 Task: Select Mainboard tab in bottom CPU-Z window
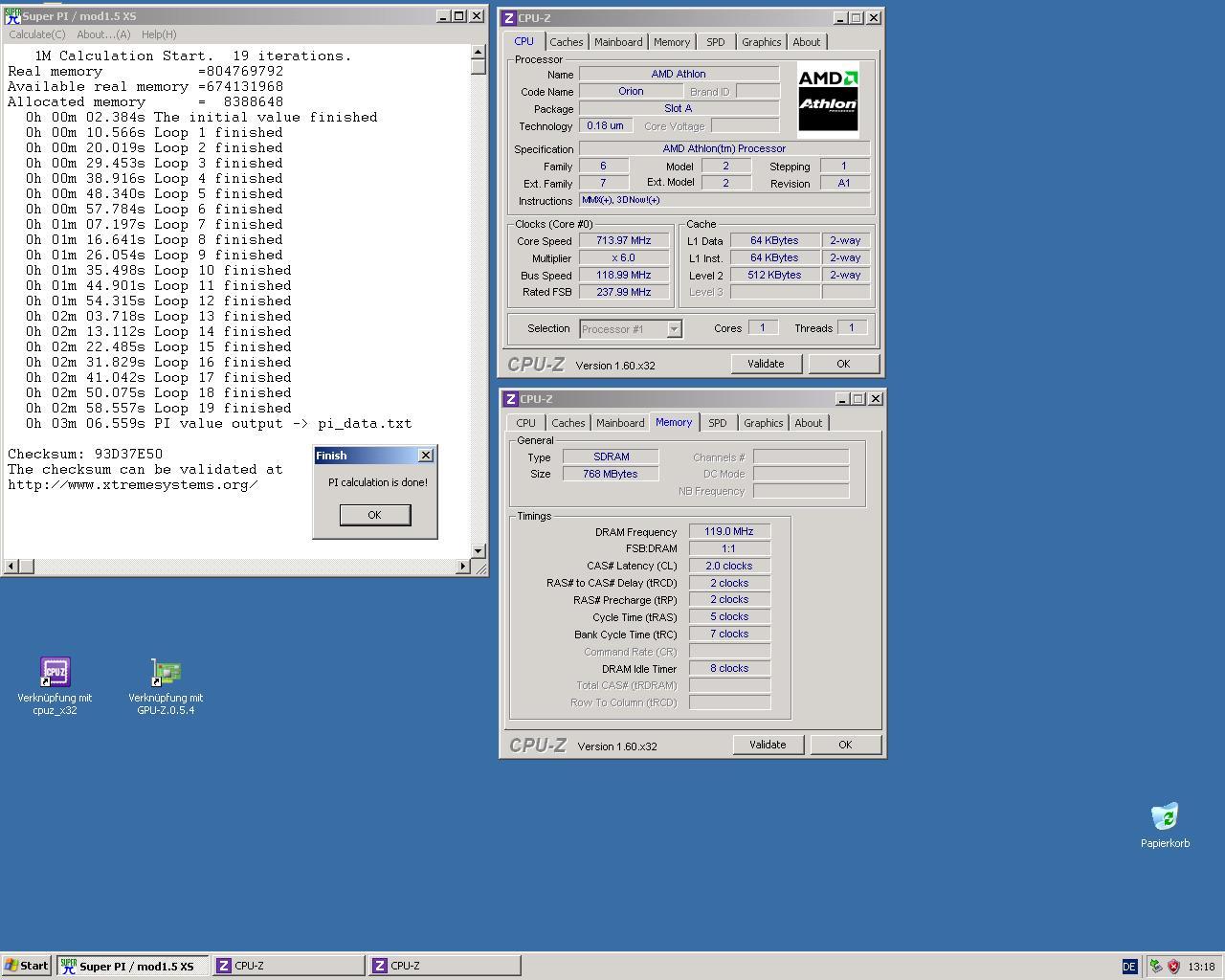coord(620,423)
